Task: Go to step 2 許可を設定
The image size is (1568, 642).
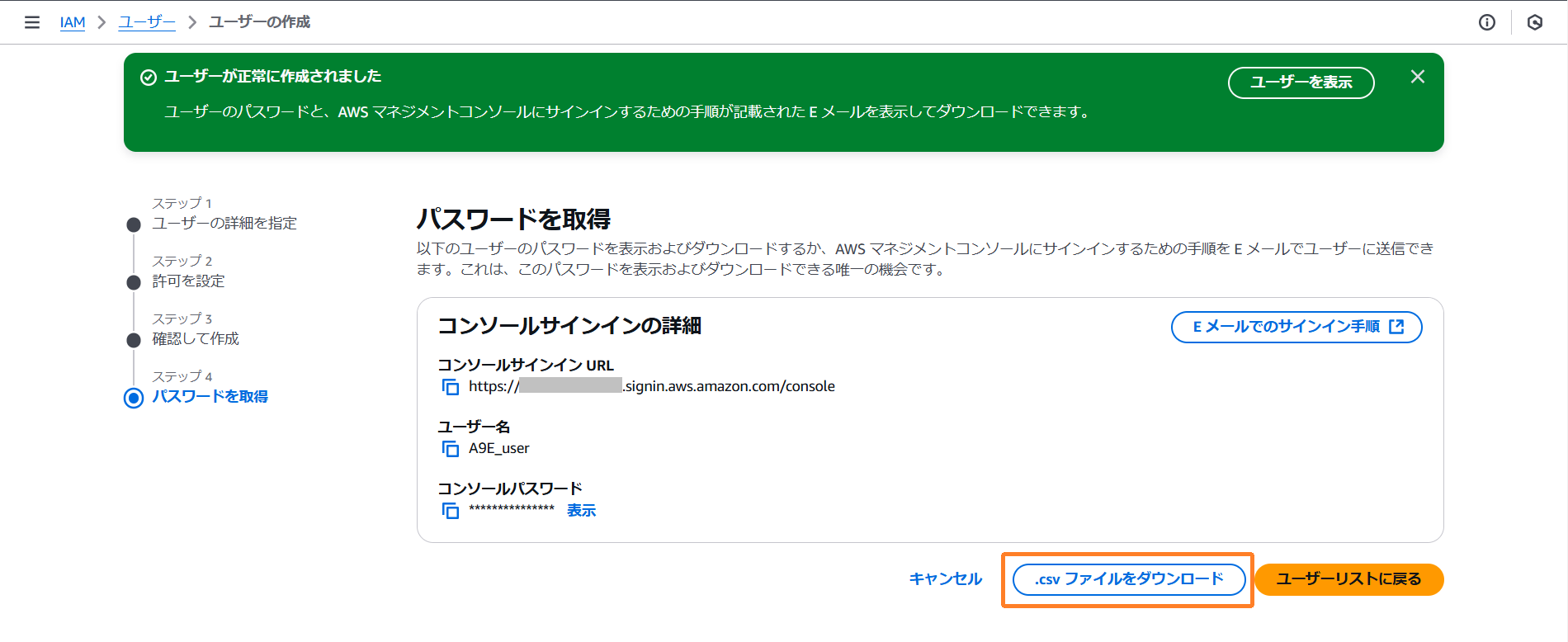Action: pos(188,281)
